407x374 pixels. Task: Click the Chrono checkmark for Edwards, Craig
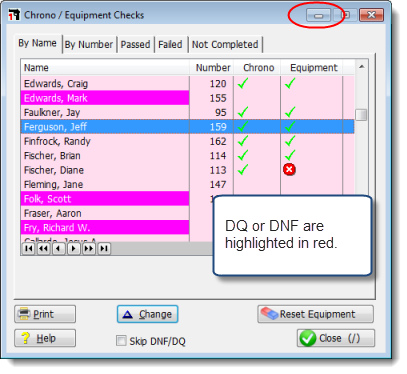(243, 83)
